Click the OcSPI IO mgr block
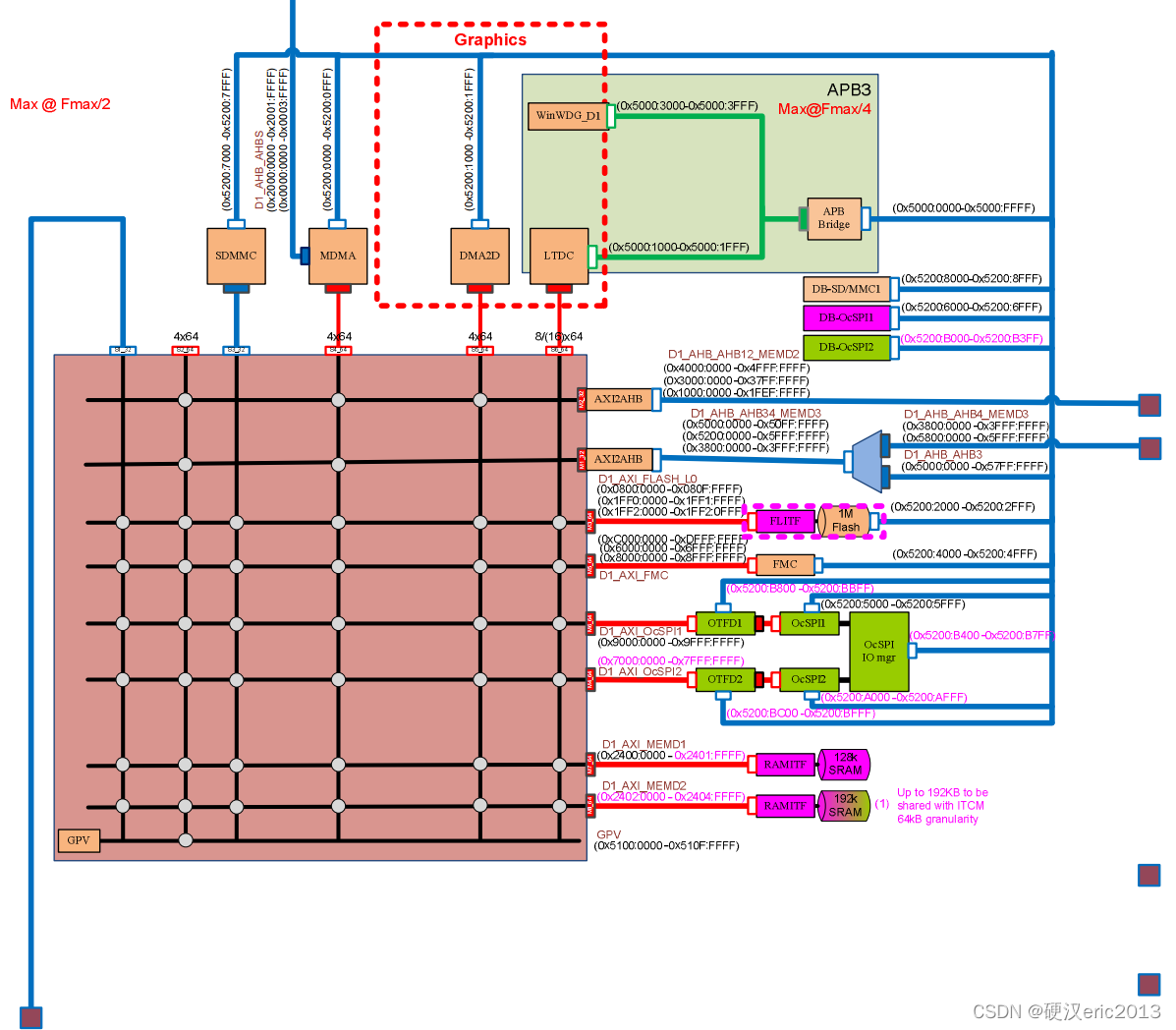 [879, 652]
